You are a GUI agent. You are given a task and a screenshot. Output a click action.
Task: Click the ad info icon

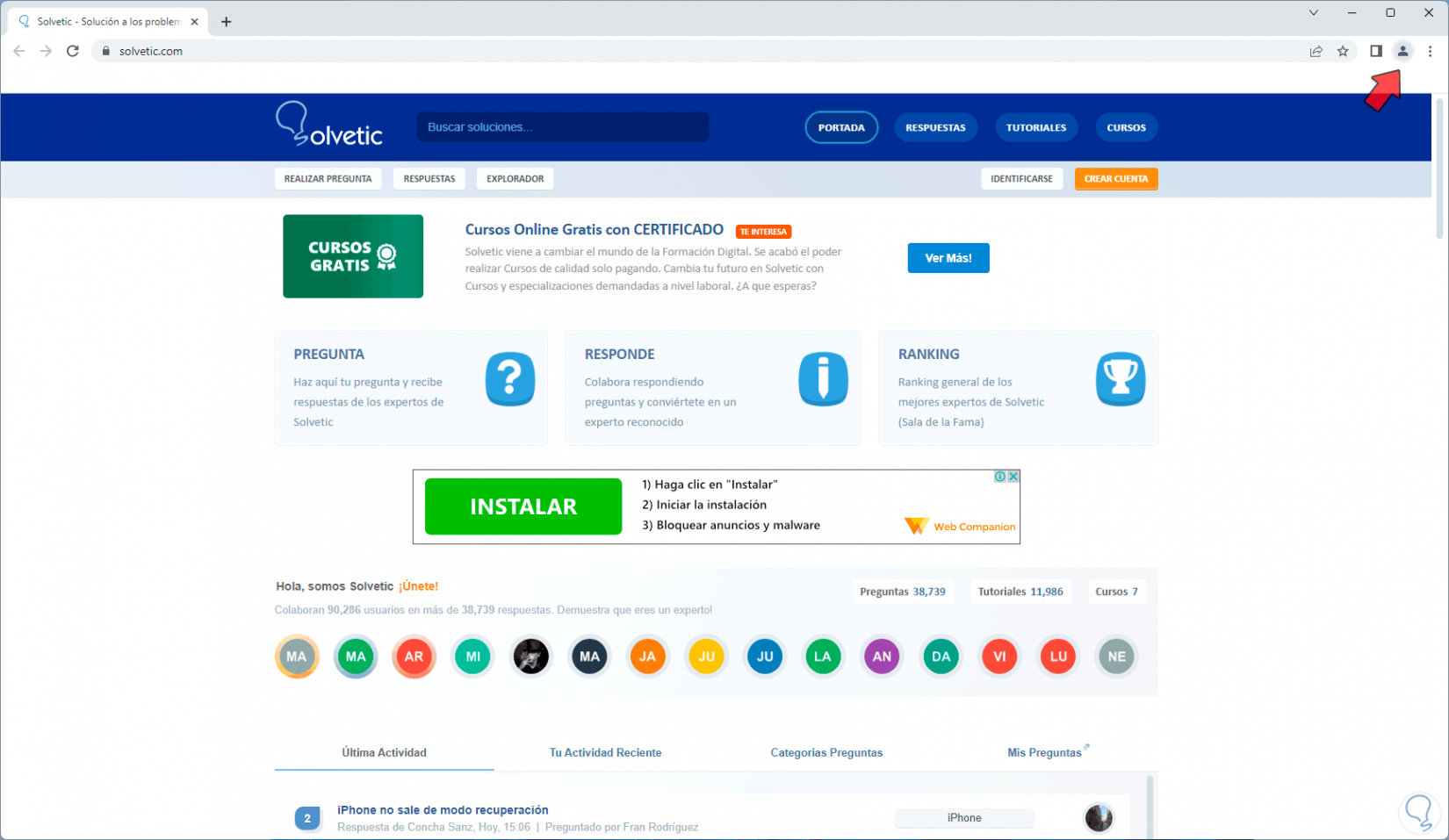pos(1000,477)
